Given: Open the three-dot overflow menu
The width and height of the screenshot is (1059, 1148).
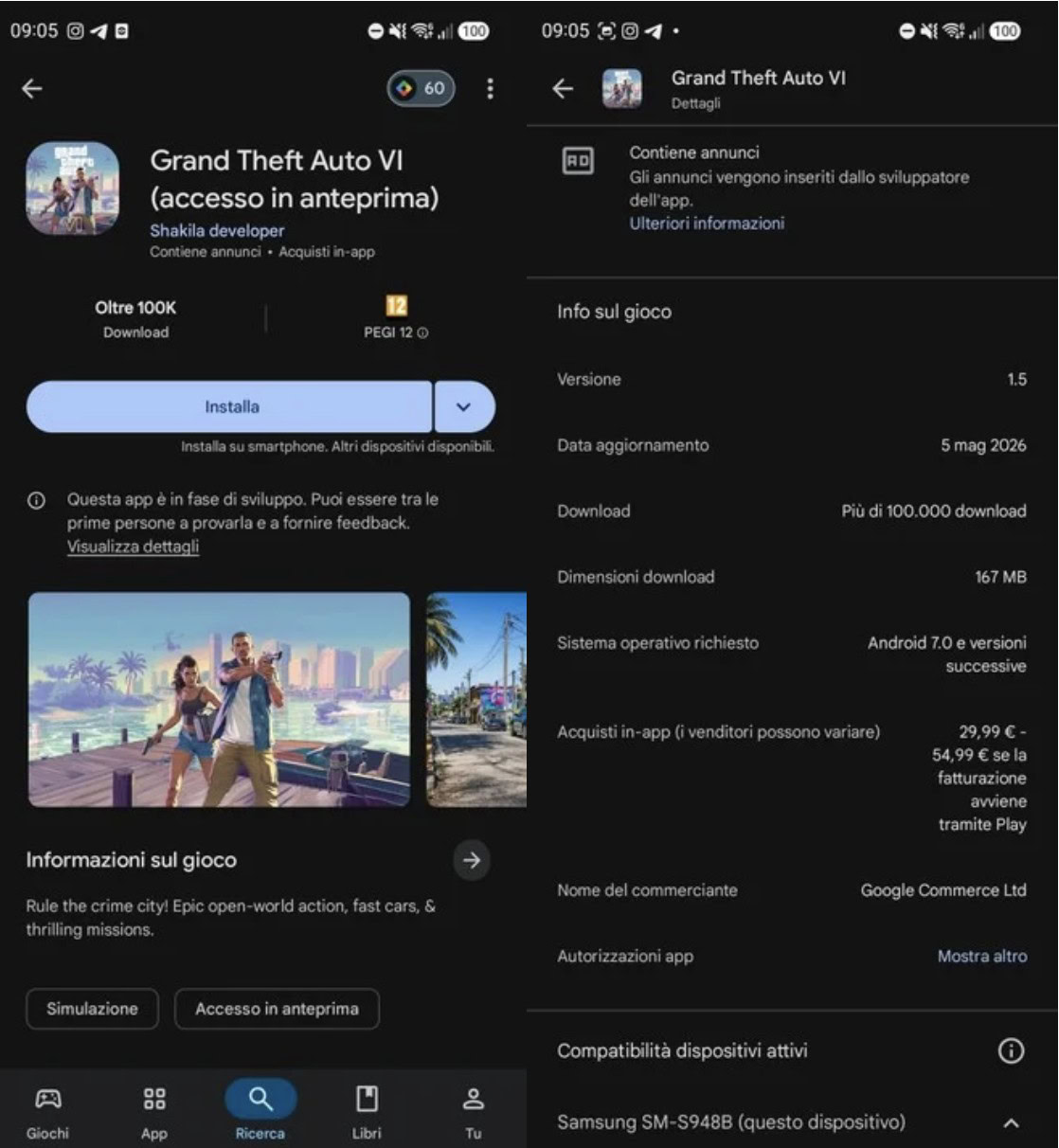Looking at the screenshot, I should click(x=490, y=88).
